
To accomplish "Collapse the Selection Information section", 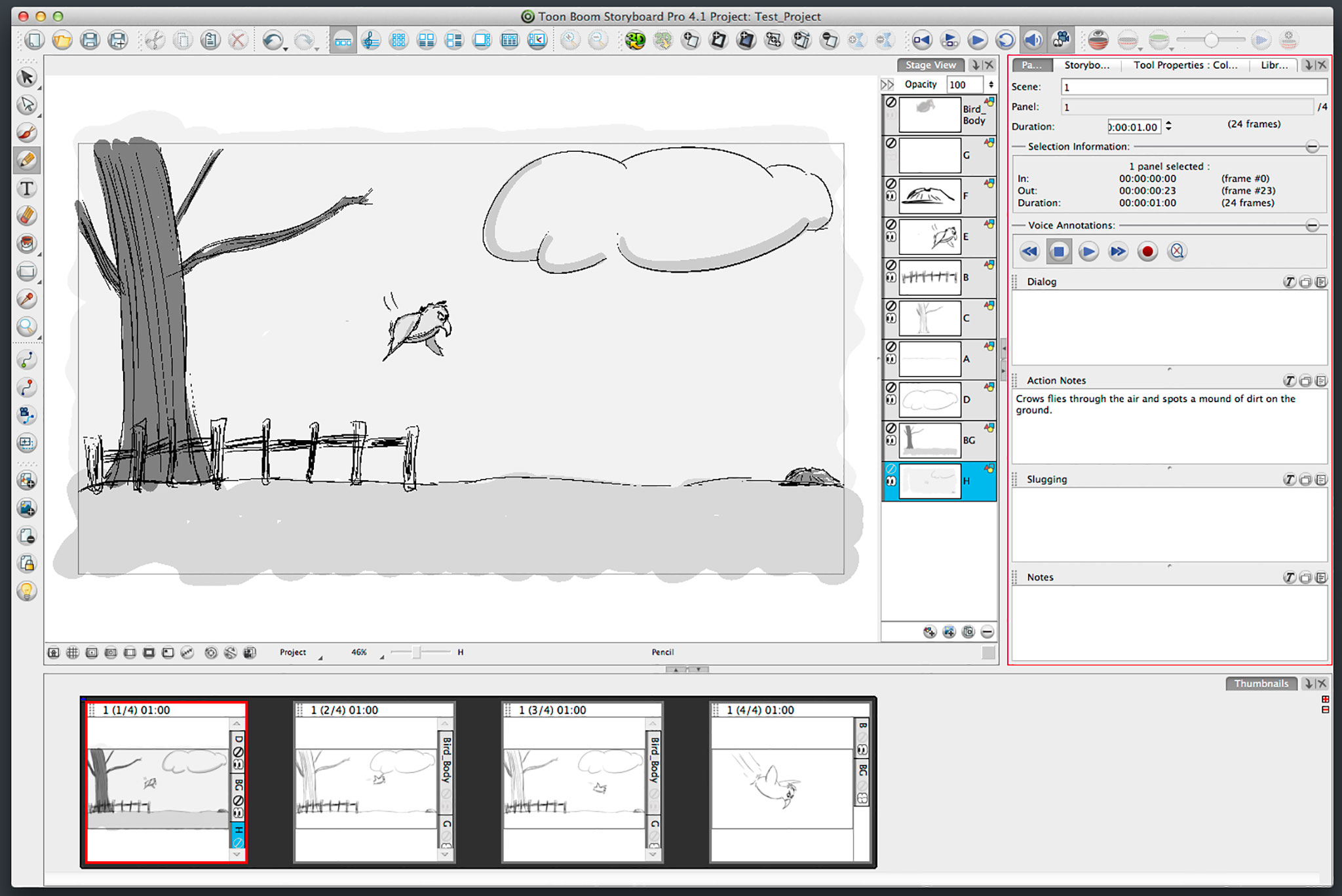I will click(x=1312, y=147).
